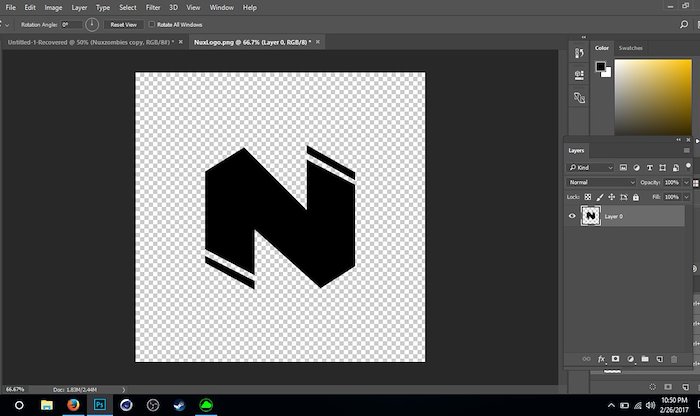This screenshot has width=700, height=416.
Task: Open the History panel icon
Action: [579, 53]
